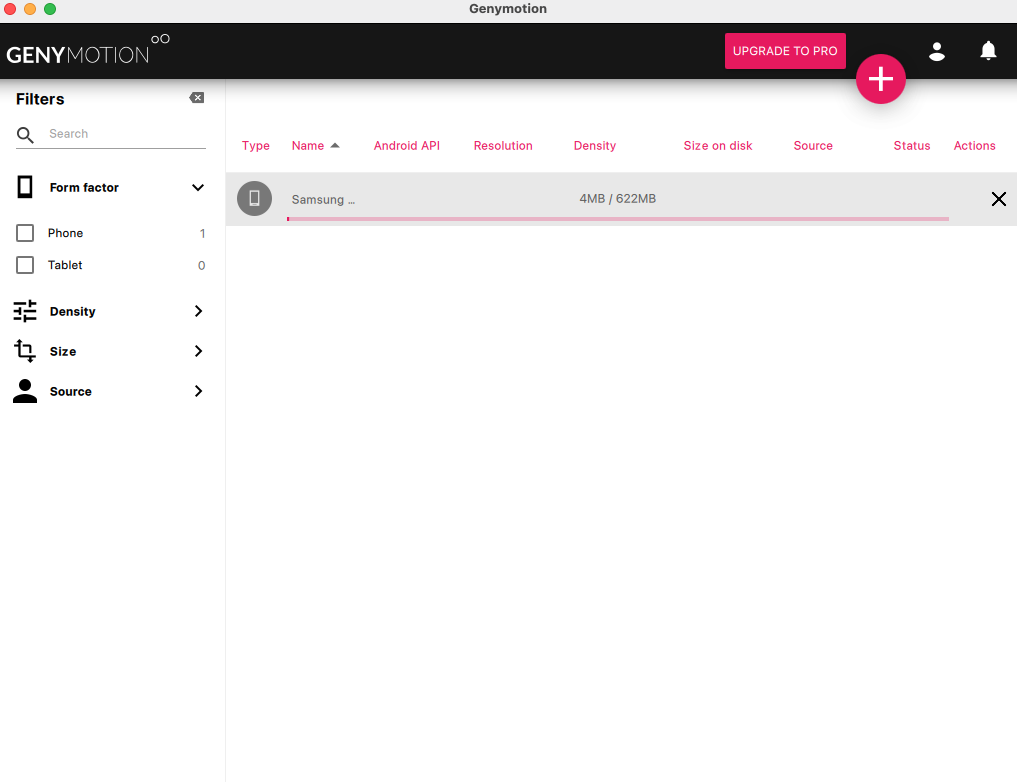Click the search magnifier icon in Filters
Viewport: 1017px width, 782px height.
pyautogui.click(x=26, y=135)
